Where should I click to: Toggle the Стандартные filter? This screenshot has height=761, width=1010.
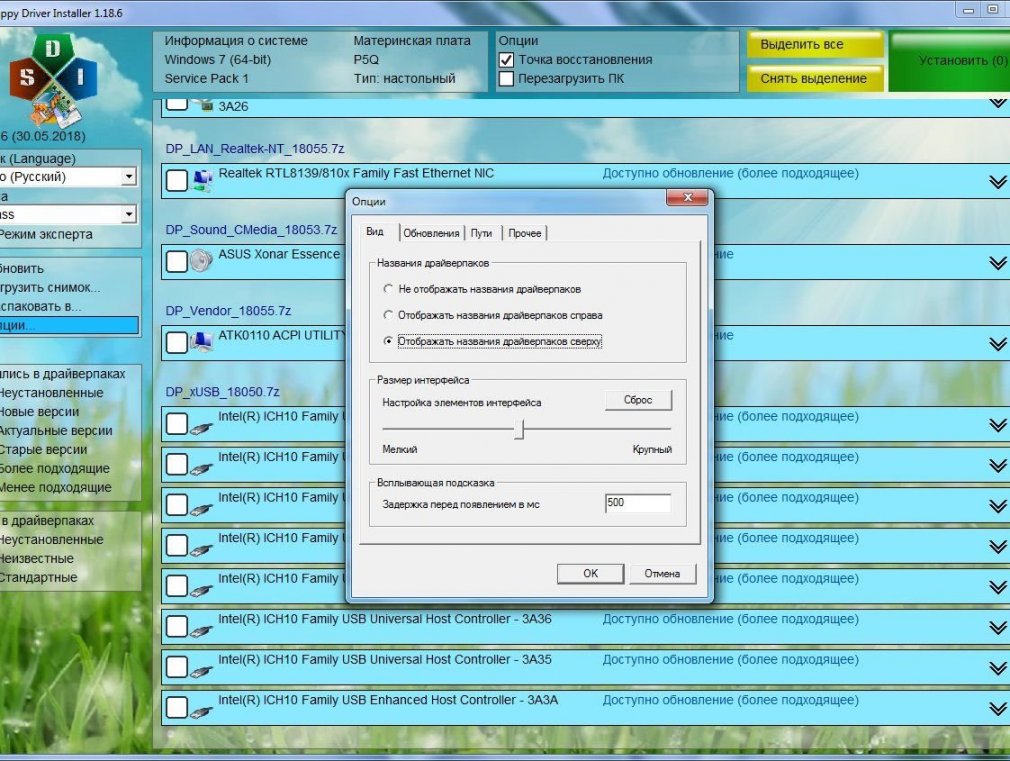39,577
